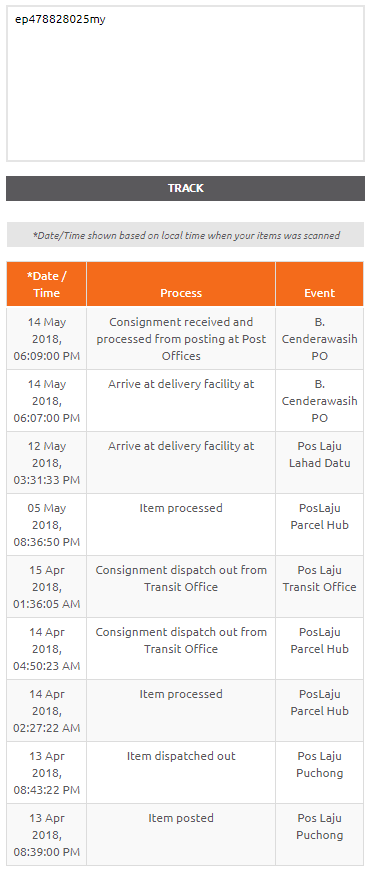Focus the tracking number text area
This screenshot has width=376, height=882.
185,84
